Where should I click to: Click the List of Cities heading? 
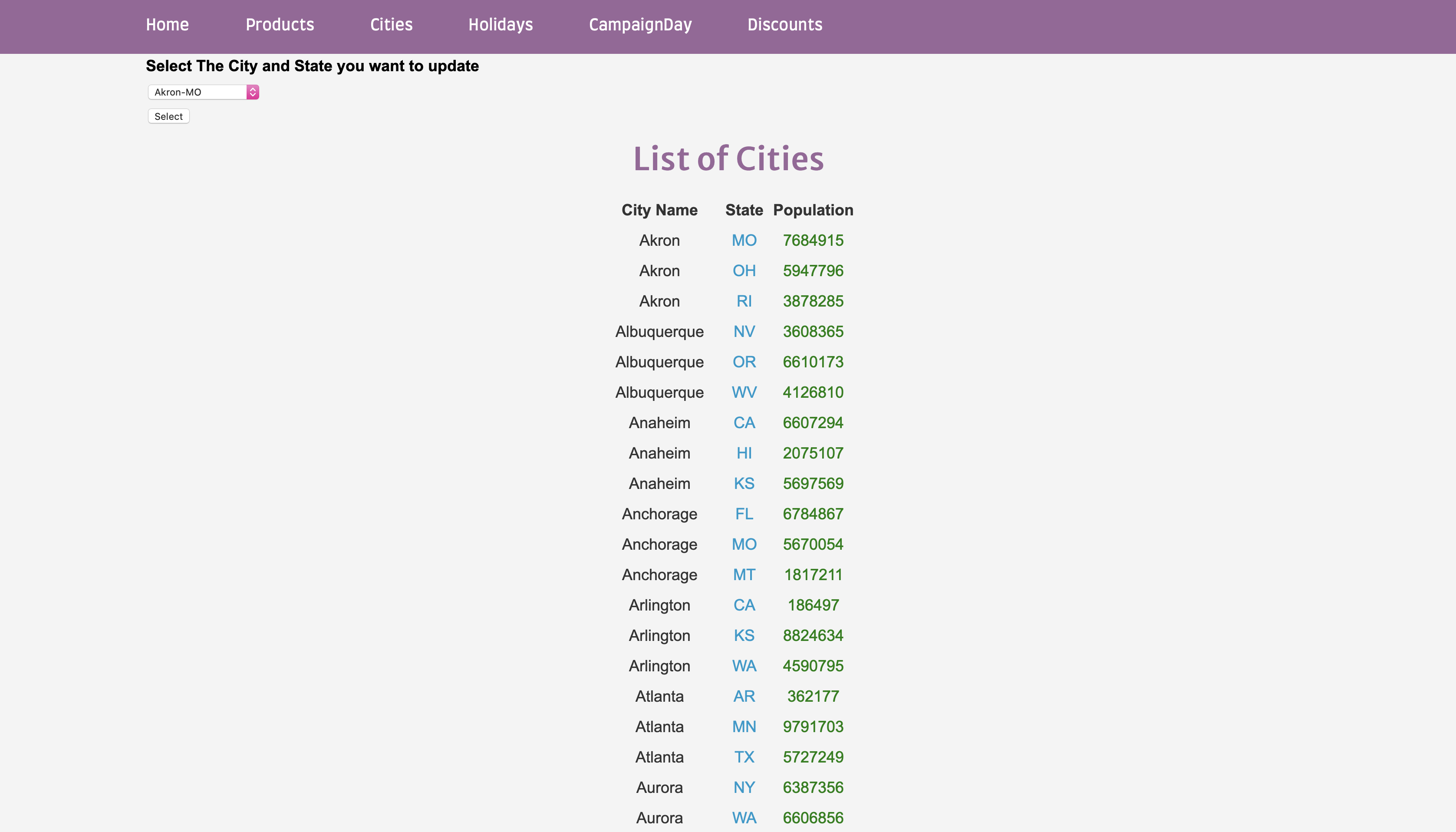click(728, 158)
